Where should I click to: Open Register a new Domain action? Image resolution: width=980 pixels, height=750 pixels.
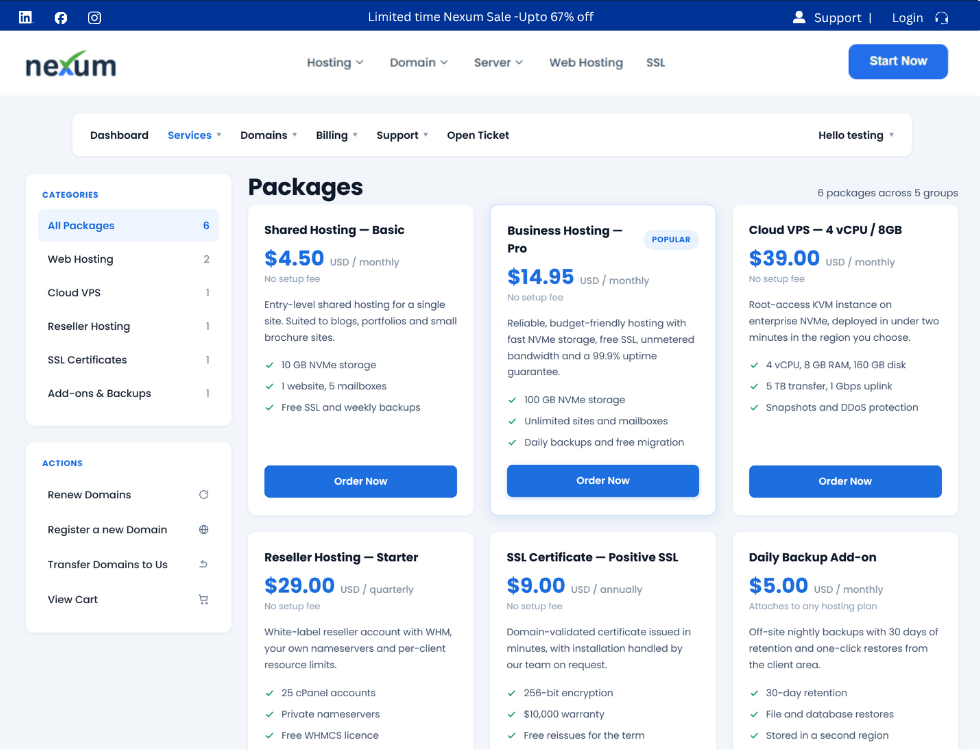pos(128,529)
